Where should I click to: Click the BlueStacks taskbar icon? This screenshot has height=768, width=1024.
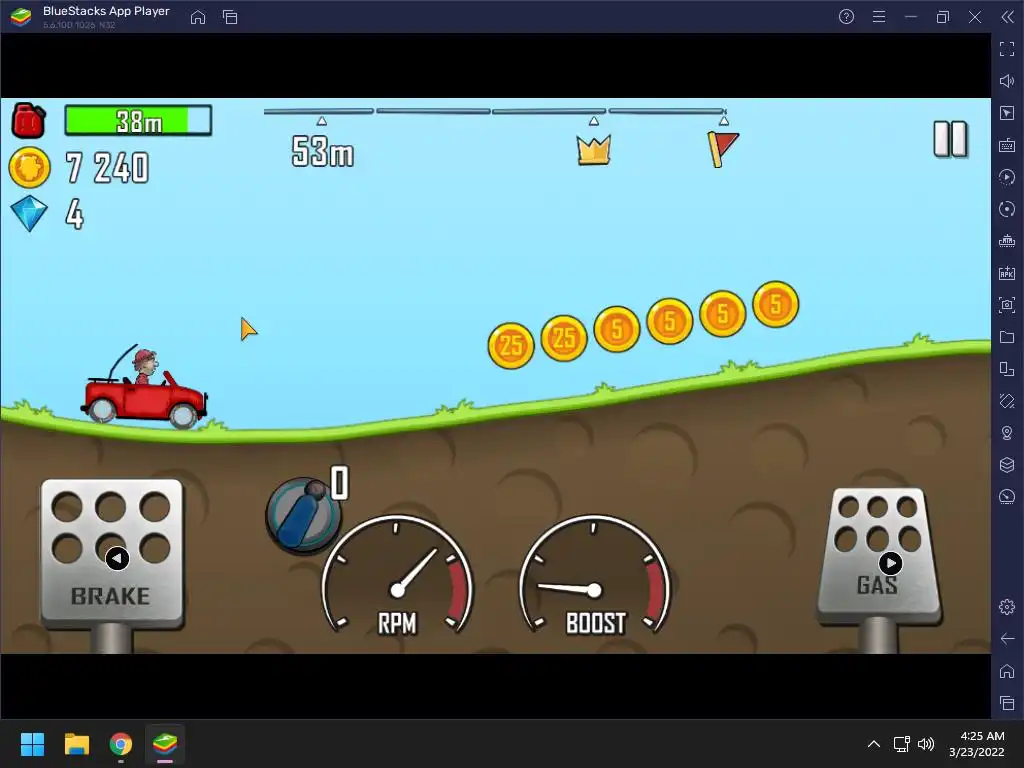click(x=165, y=744)
